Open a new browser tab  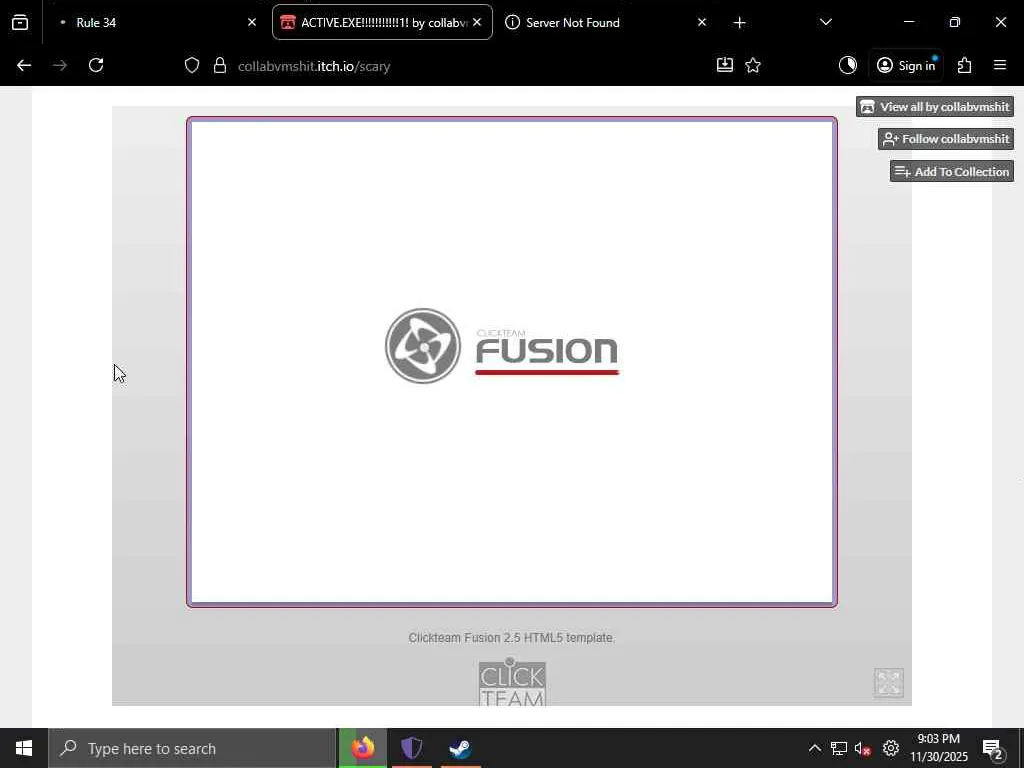click(x=739, y=22)
